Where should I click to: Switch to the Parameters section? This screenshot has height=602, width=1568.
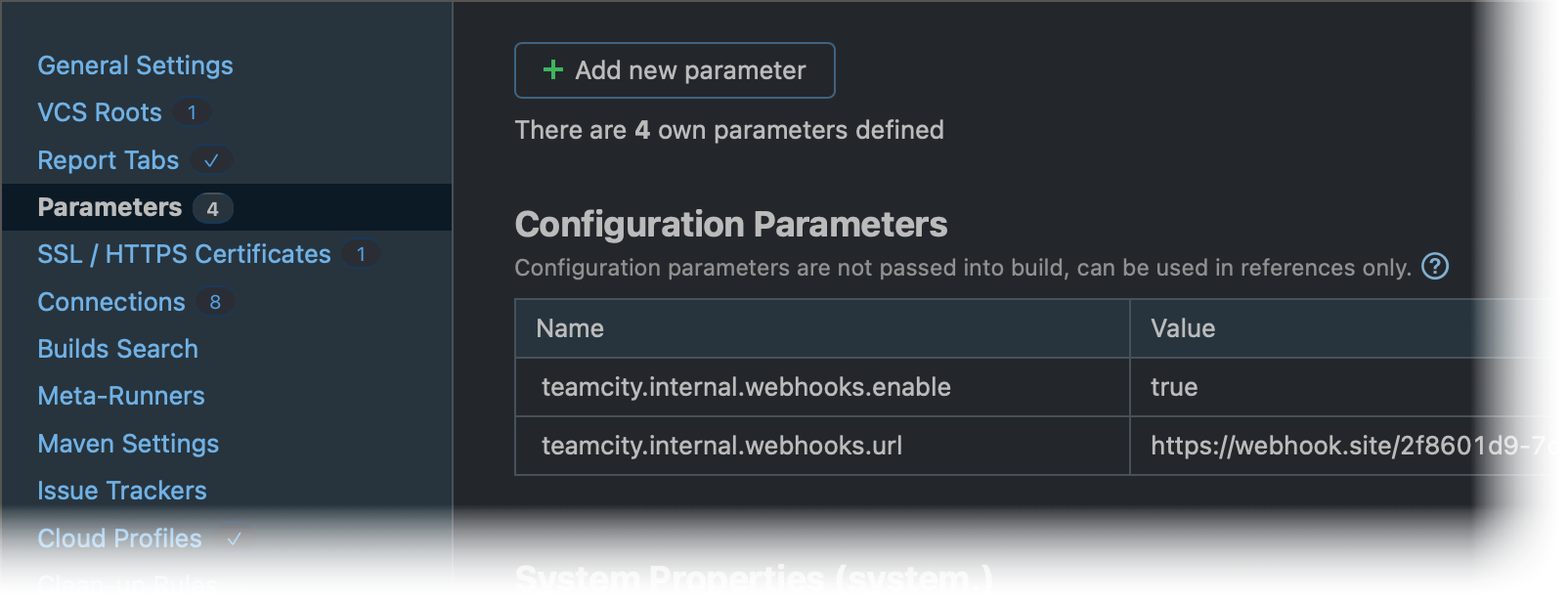click(109, 207)
